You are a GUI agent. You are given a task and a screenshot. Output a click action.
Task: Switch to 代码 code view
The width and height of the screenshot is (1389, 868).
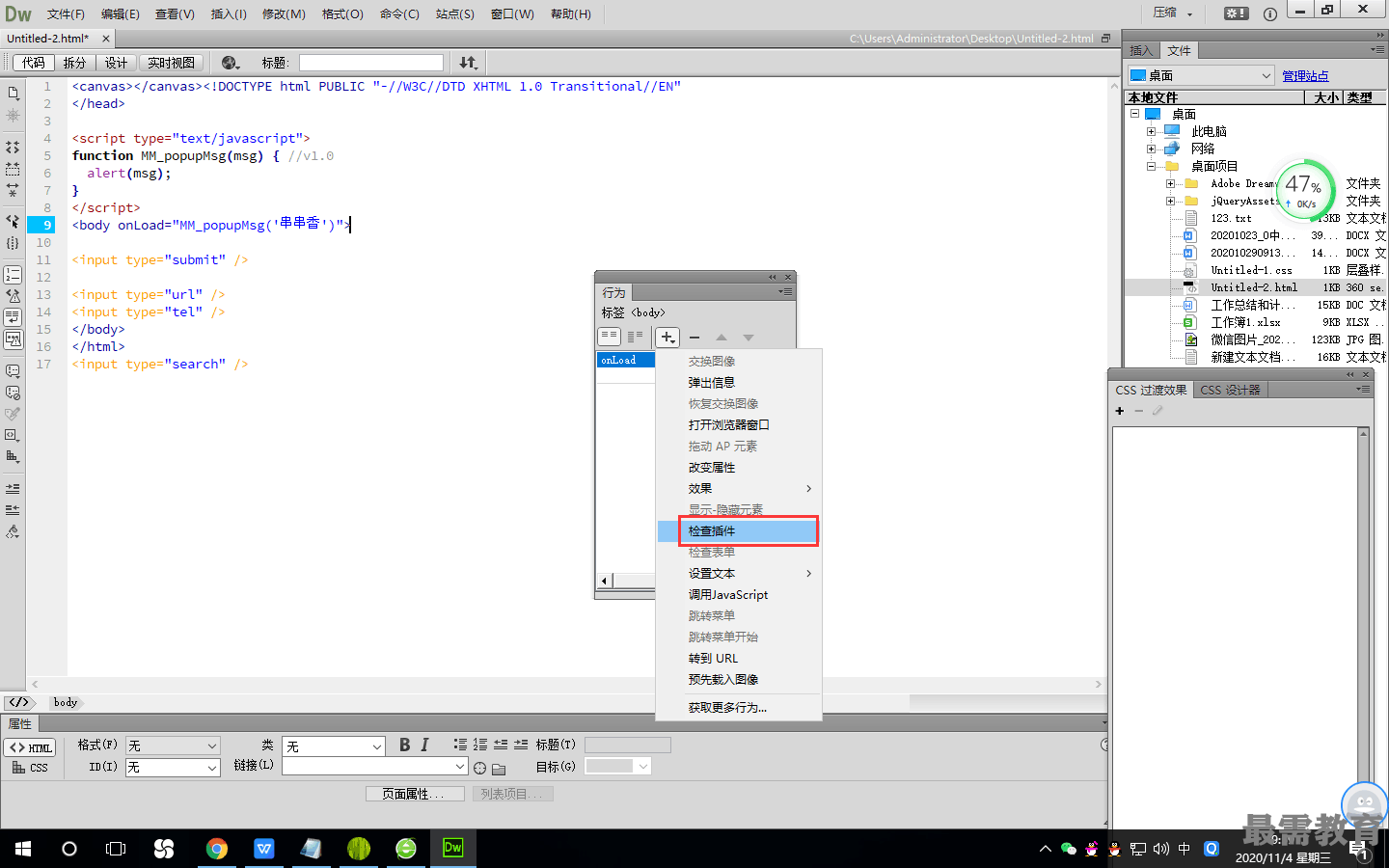[34, 63]
